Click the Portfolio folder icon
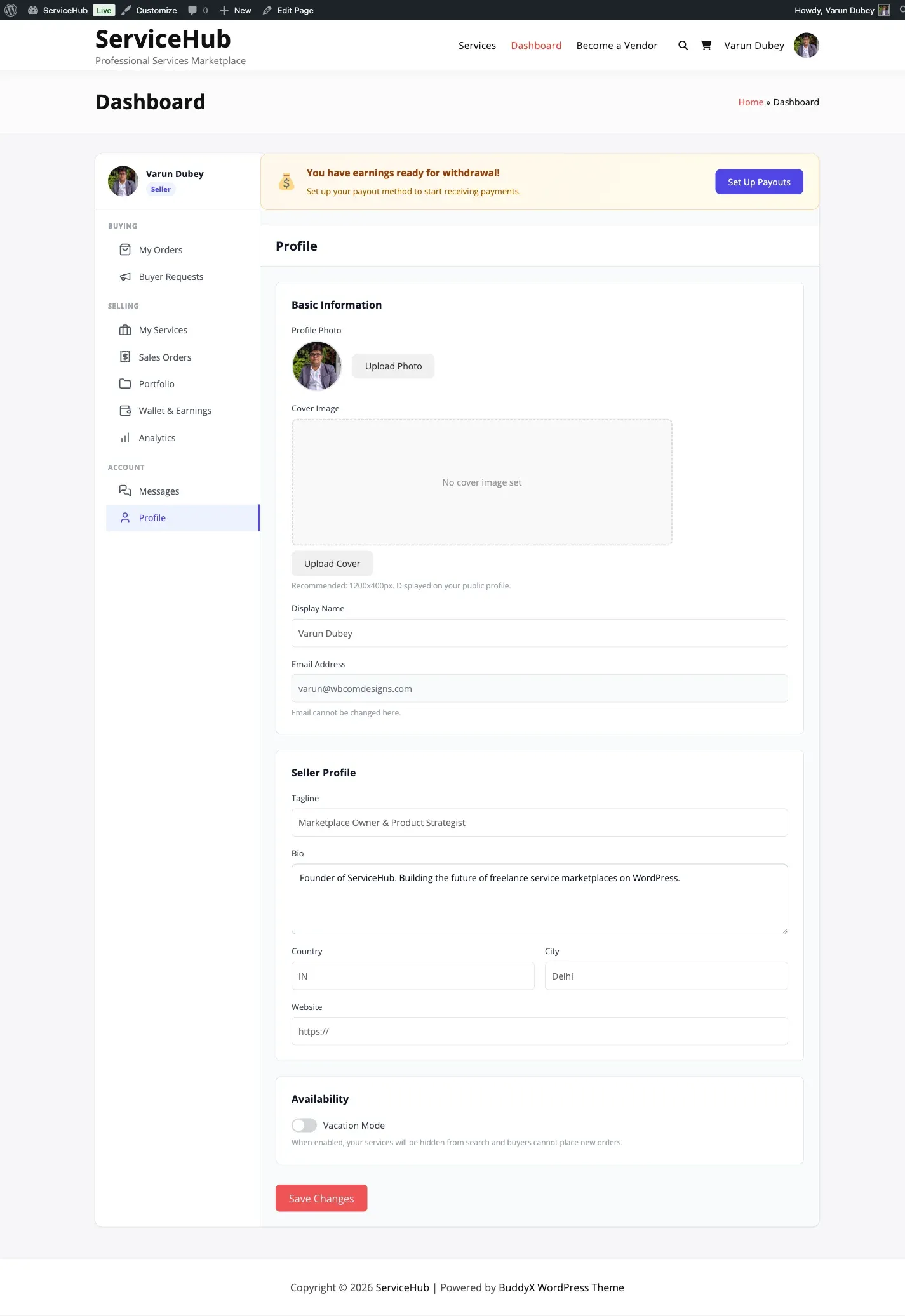 coord(125,383)
